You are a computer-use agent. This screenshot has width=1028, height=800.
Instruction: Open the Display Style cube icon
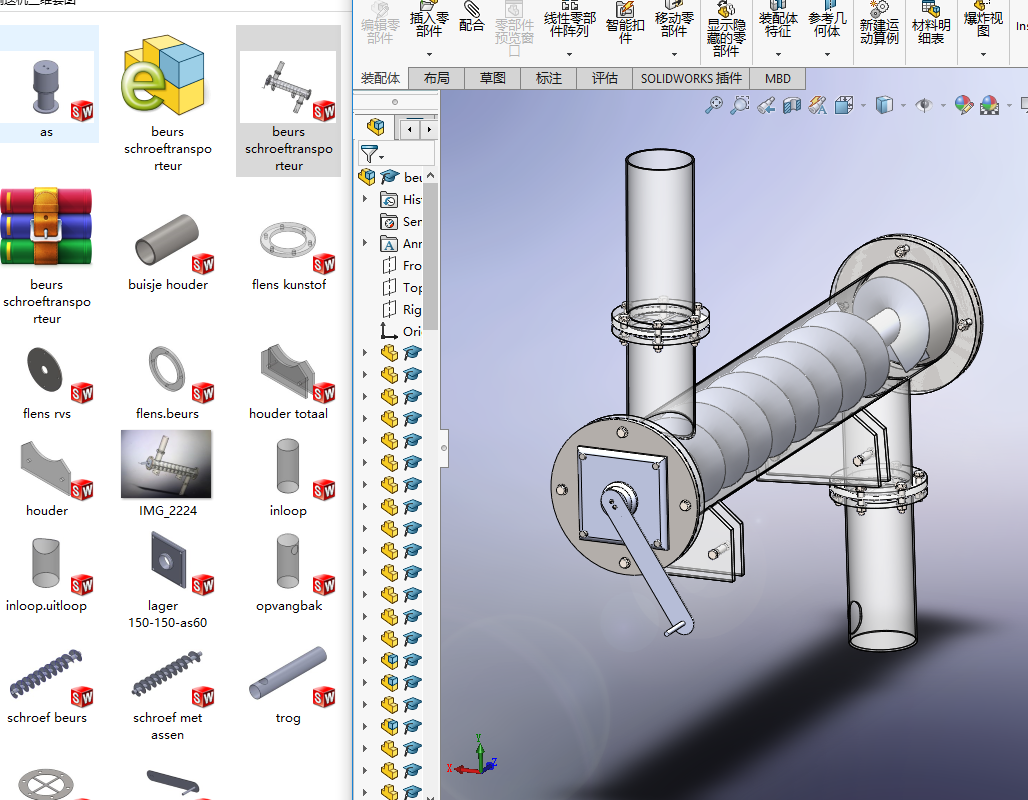point(884,105)
